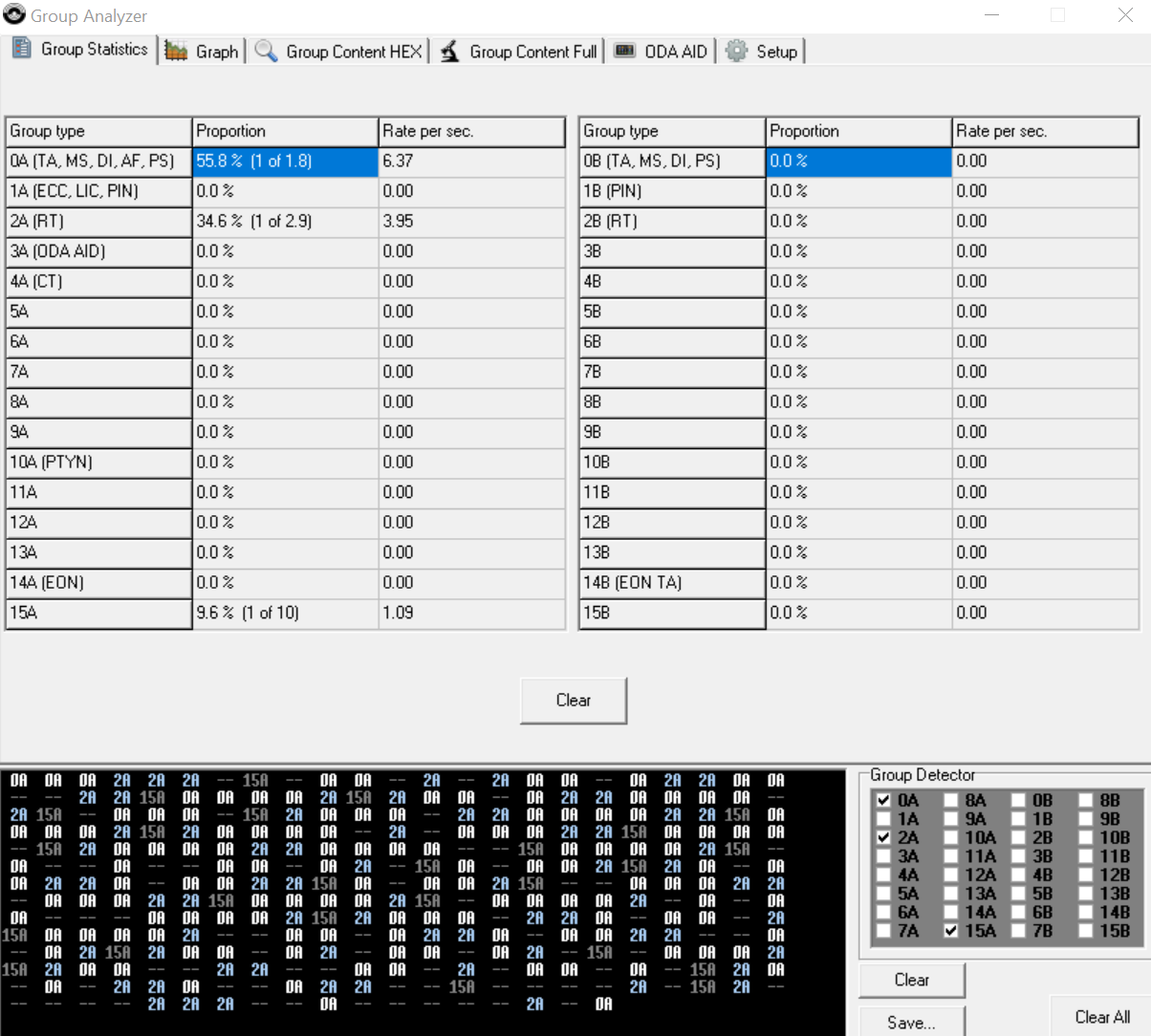Image resolution: width=1151 pixels, height=1036 pixels.
Task: Select the highlighted 0A proportion cell 55.8 %
Action: (x=285, y=162)
